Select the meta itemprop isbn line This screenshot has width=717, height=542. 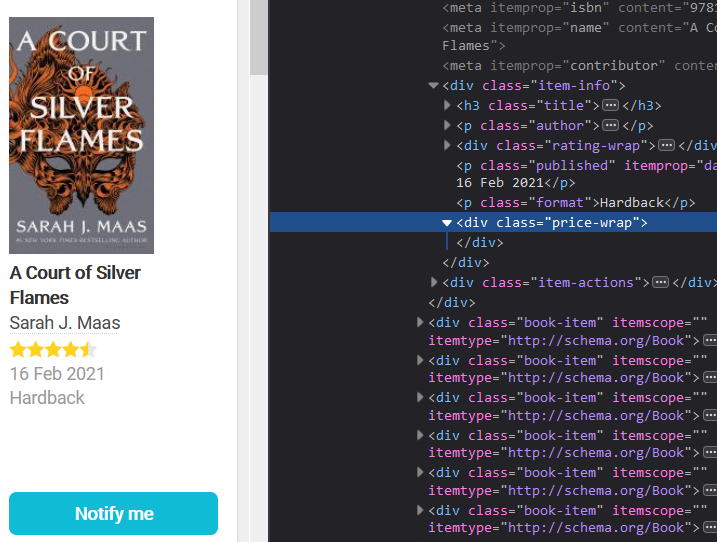pos(579,8)
